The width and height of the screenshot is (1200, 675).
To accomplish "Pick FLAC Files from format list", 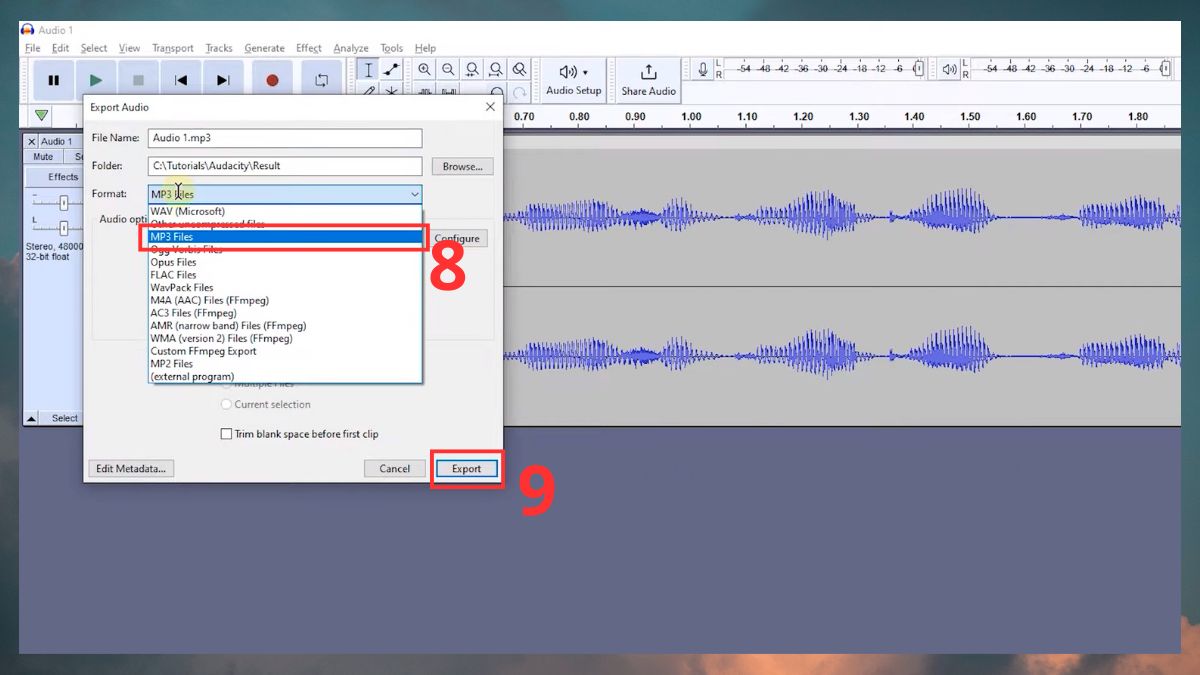I will tap(173, 275).
